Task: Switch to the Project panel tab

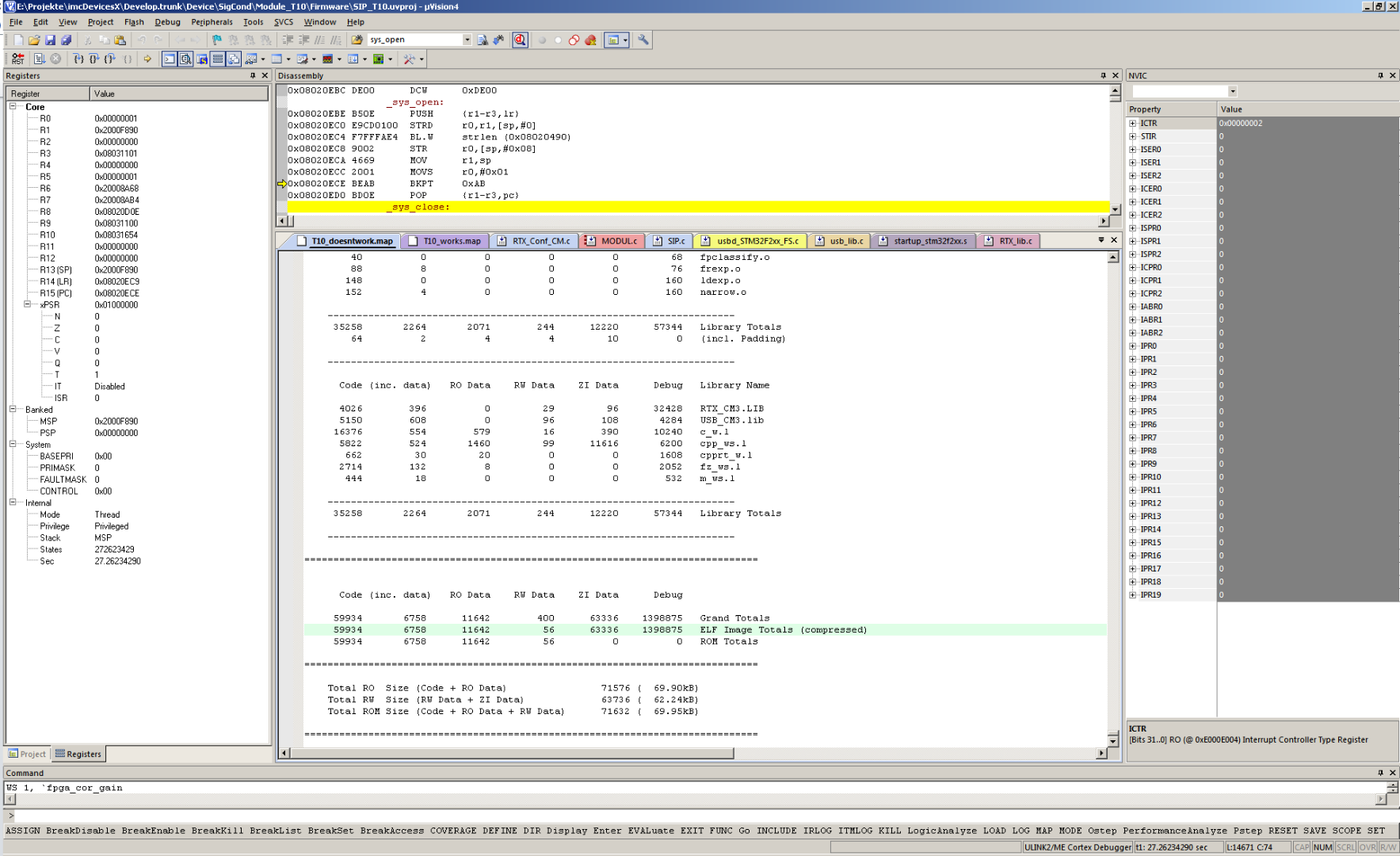Action: click(27, 754)
